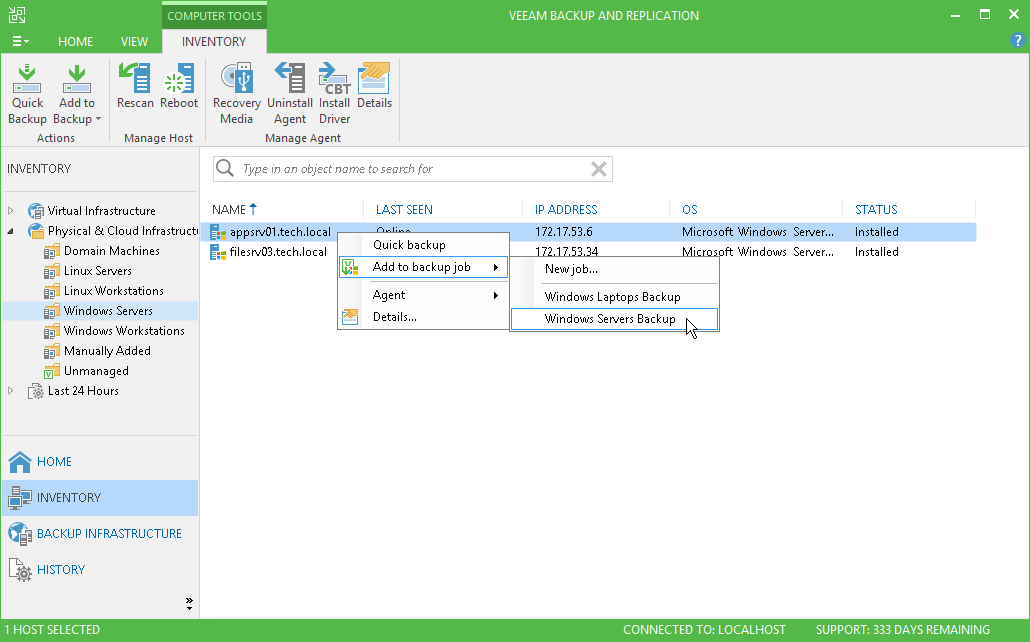Open the Manually Added group

click(107, 351)
